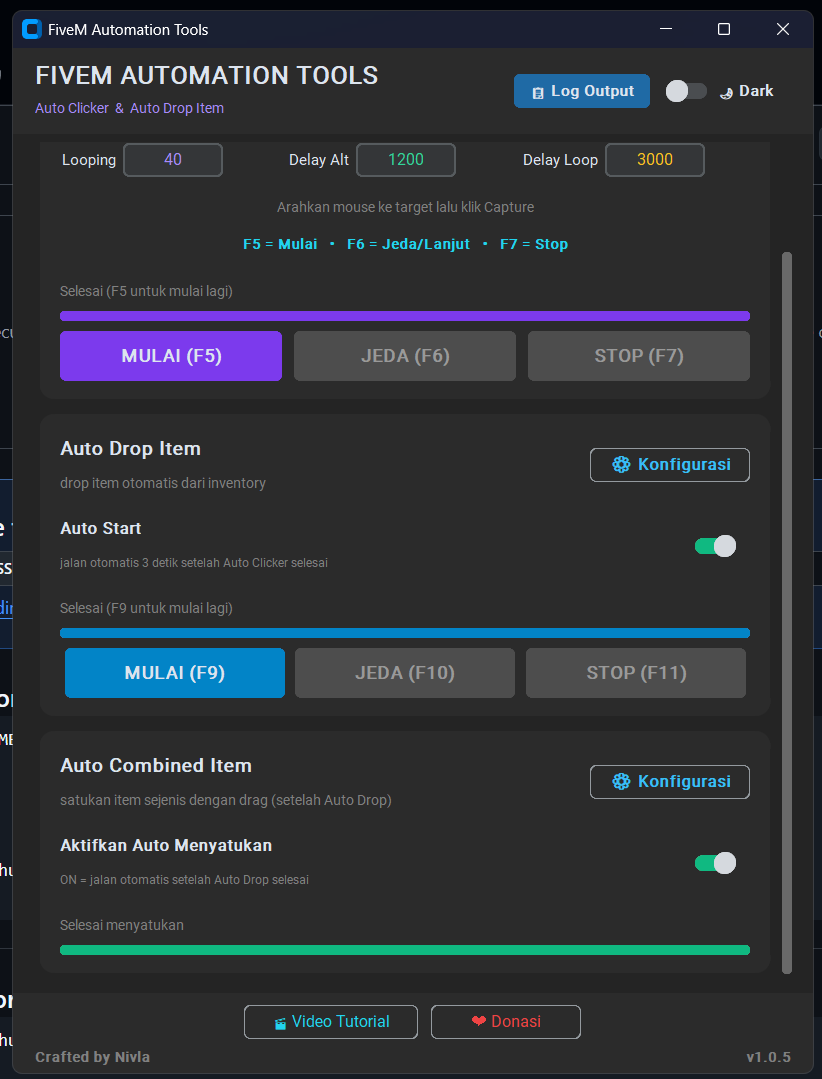The height and width of the screenshot is (1079, 822).
Task: Click the 'Auto Clicker' subtitle text
Action: tap(72, 108)
